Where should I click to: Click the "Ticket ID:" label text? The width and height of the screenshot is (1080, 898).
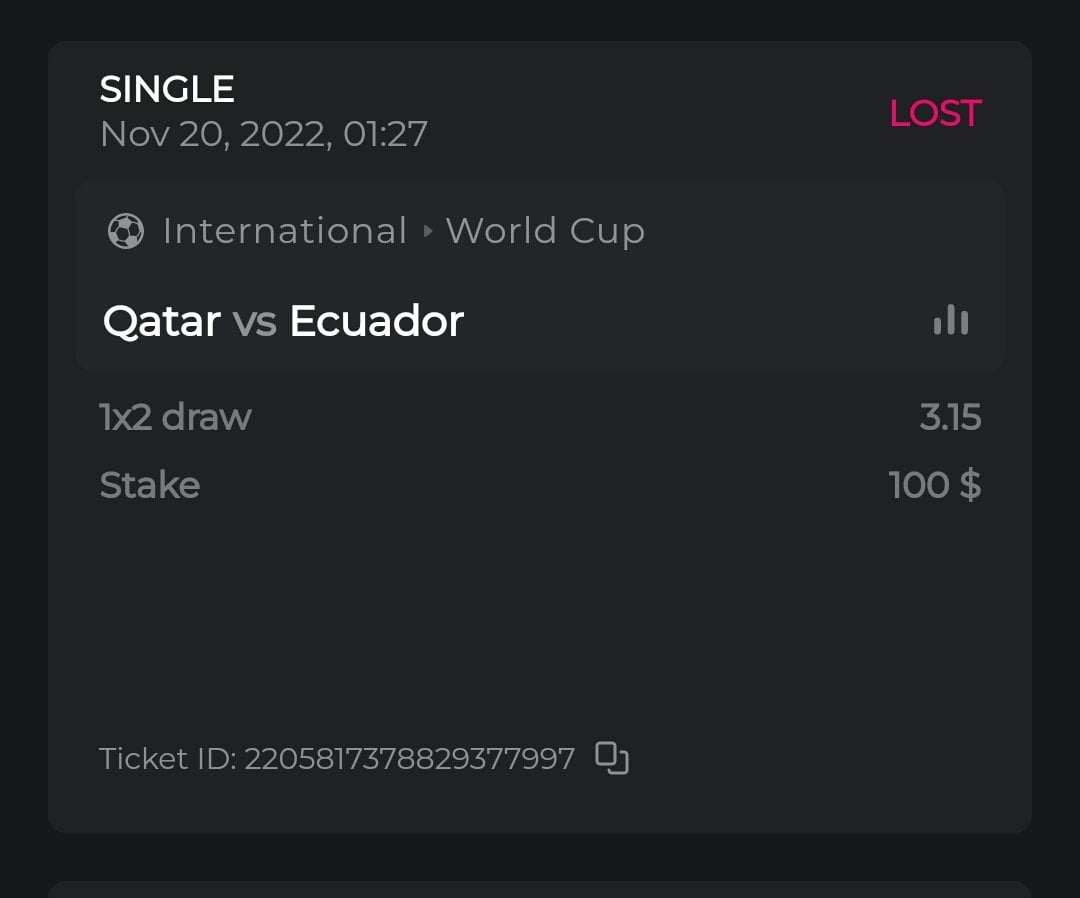[168, 759]
